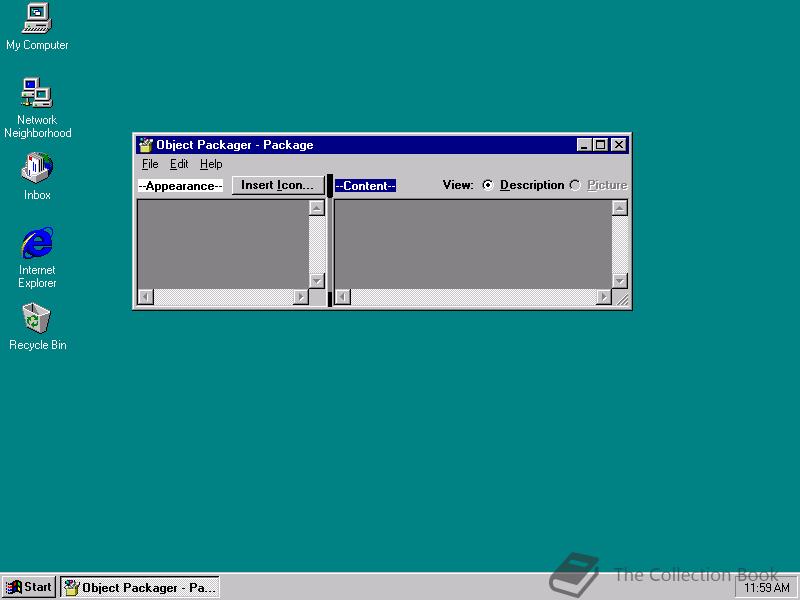This screenshot has width=800, height=600.
Task: Click Appearance pane scroll up arrow
Action: pyautogui.click(x=317, y=208)
